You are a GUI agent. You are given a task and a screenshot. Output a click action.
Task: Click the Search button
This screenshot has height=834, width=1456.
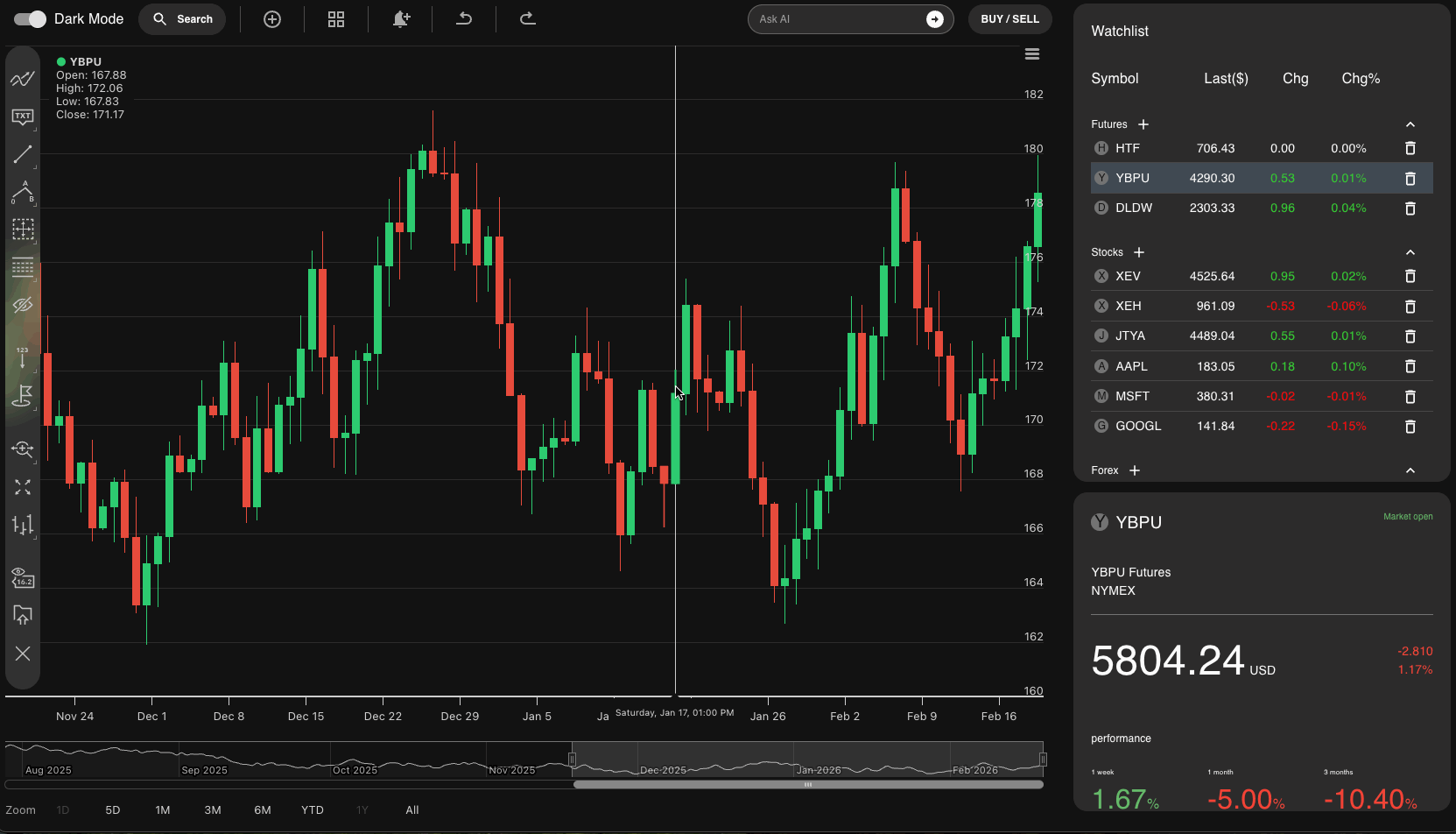[x=182, y=19]
